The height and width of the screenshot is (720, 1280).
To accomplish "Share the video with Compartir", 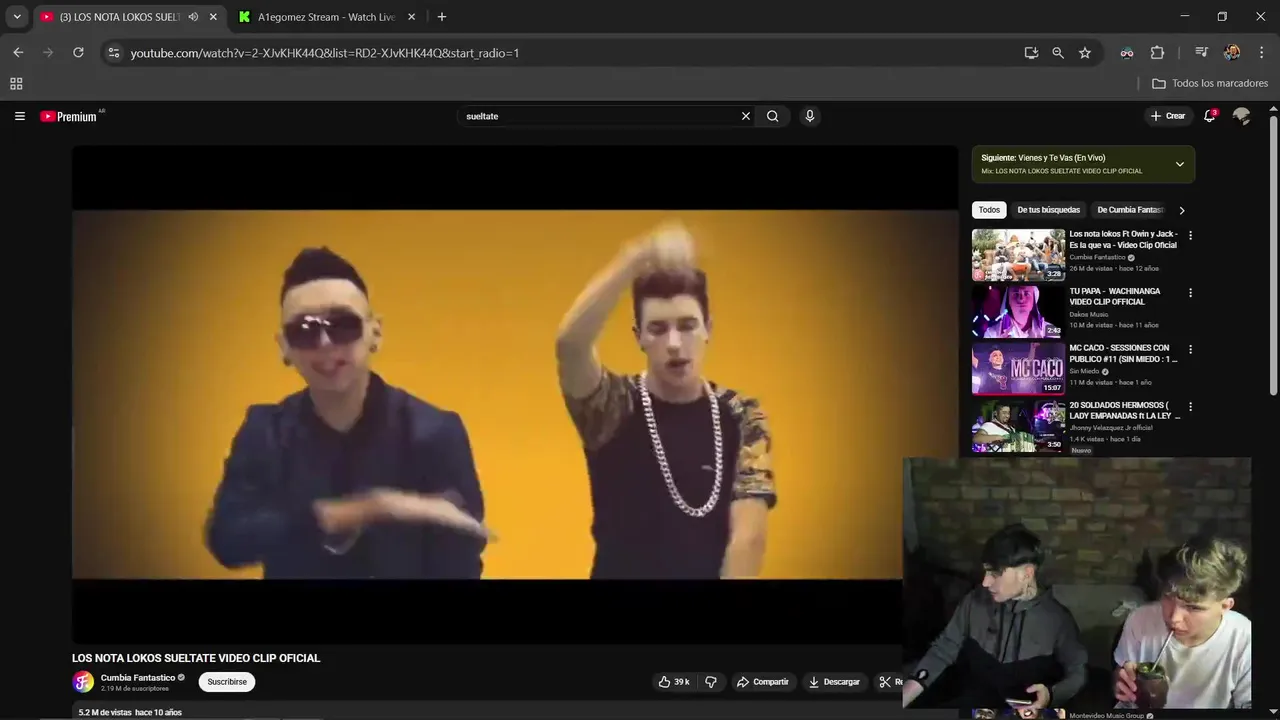I will coord(762,682).
